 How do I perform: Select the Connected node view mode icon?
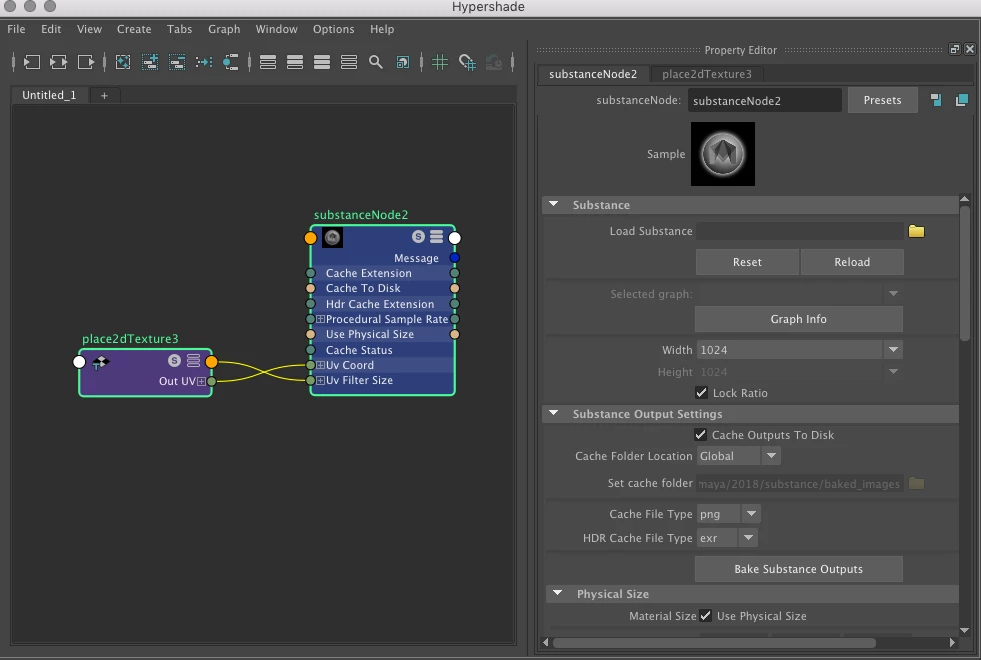tap(295, 62)
